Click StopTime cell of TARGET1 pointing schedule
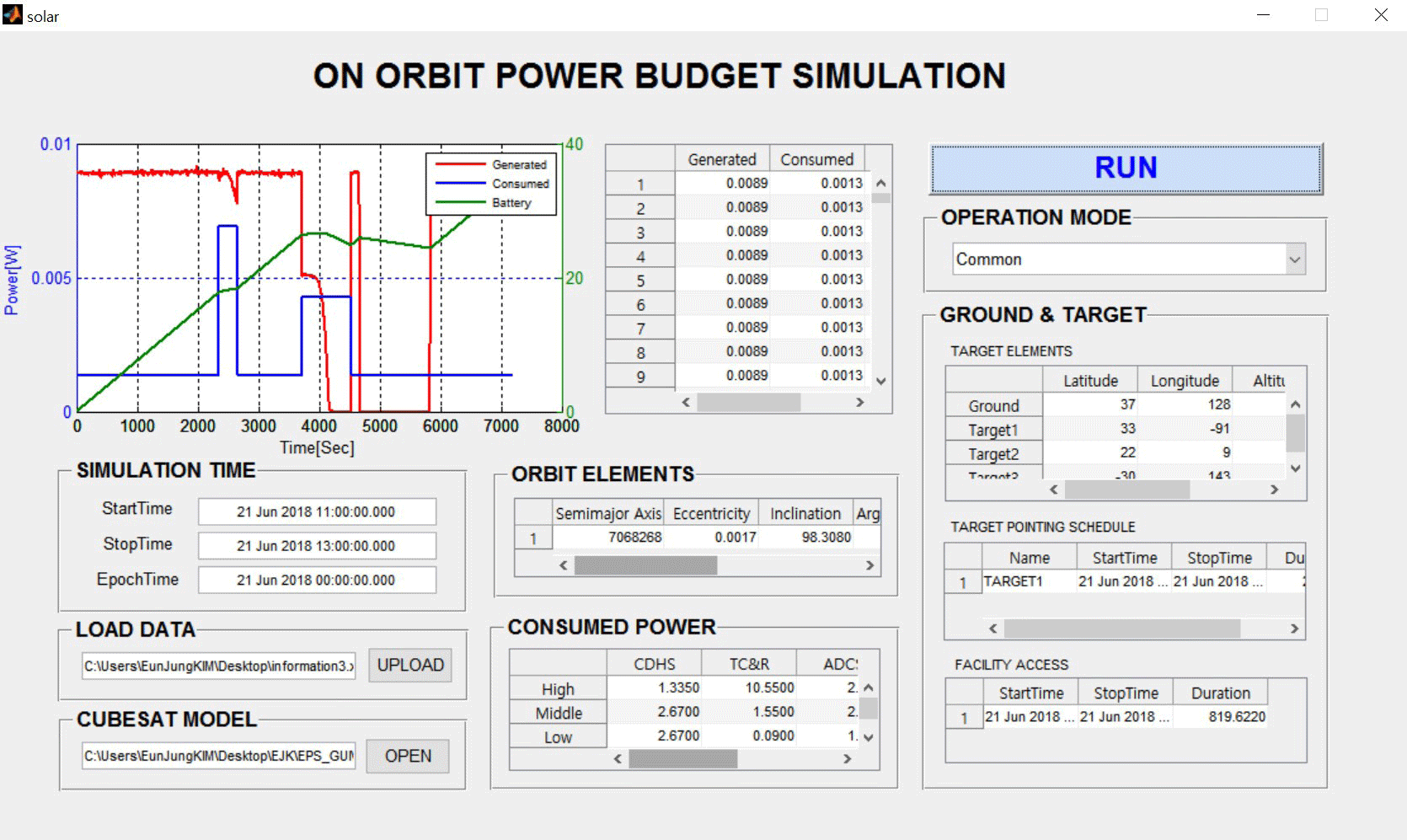Screen dimensions: 1407x840 pyautogui.click(x=1219, y=581)
